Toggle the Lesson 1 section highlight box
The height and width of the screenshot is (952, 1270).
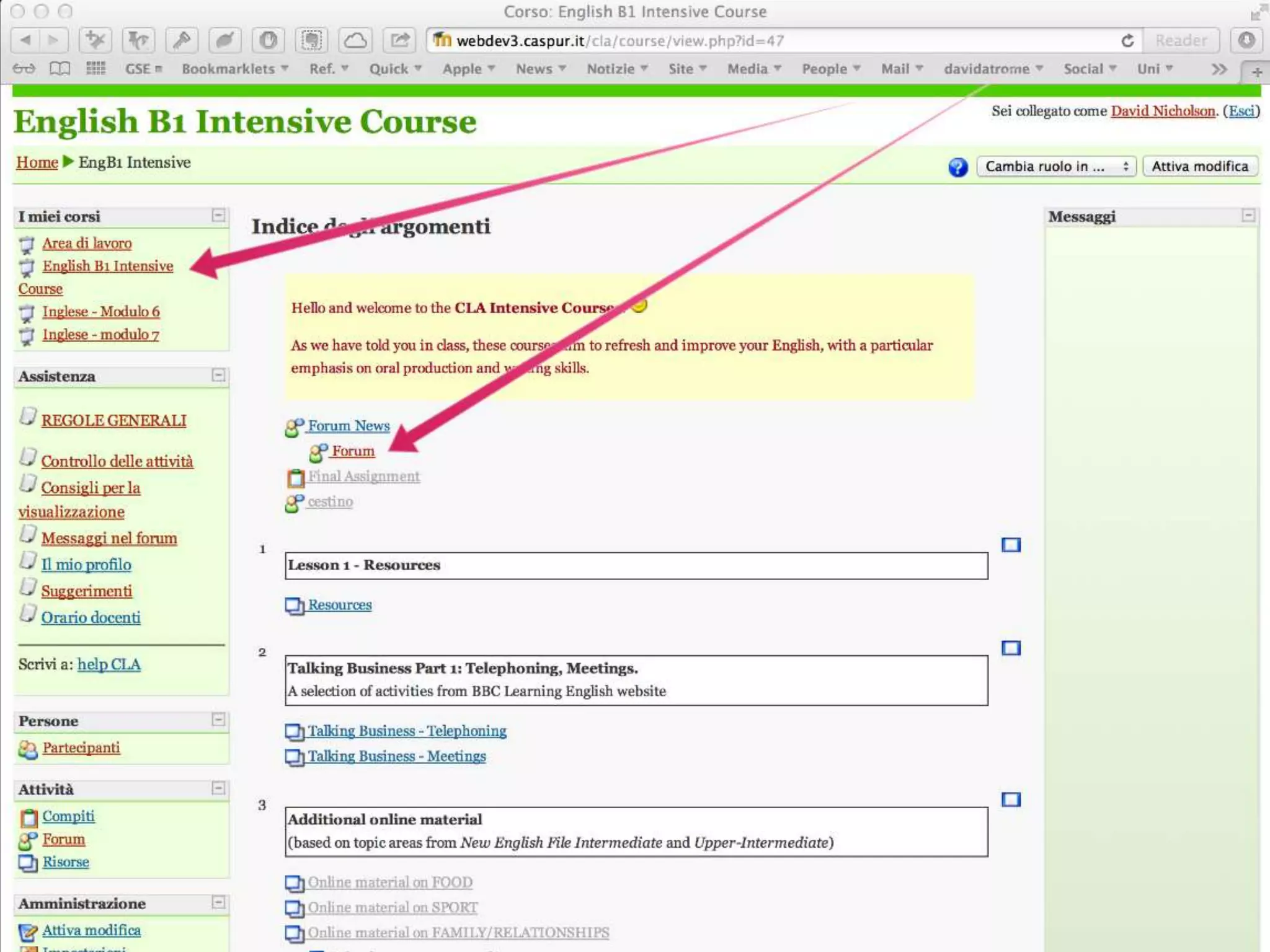[1011, 545]
